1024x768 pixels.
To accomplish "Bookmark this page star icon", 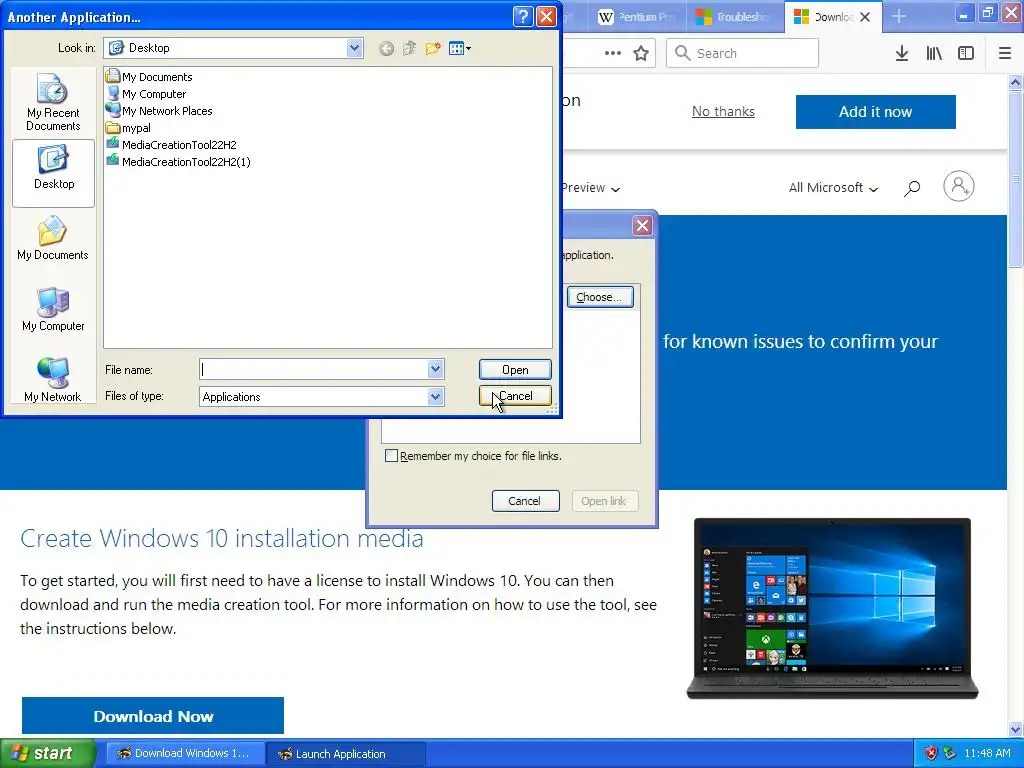I will click(641, 53).
